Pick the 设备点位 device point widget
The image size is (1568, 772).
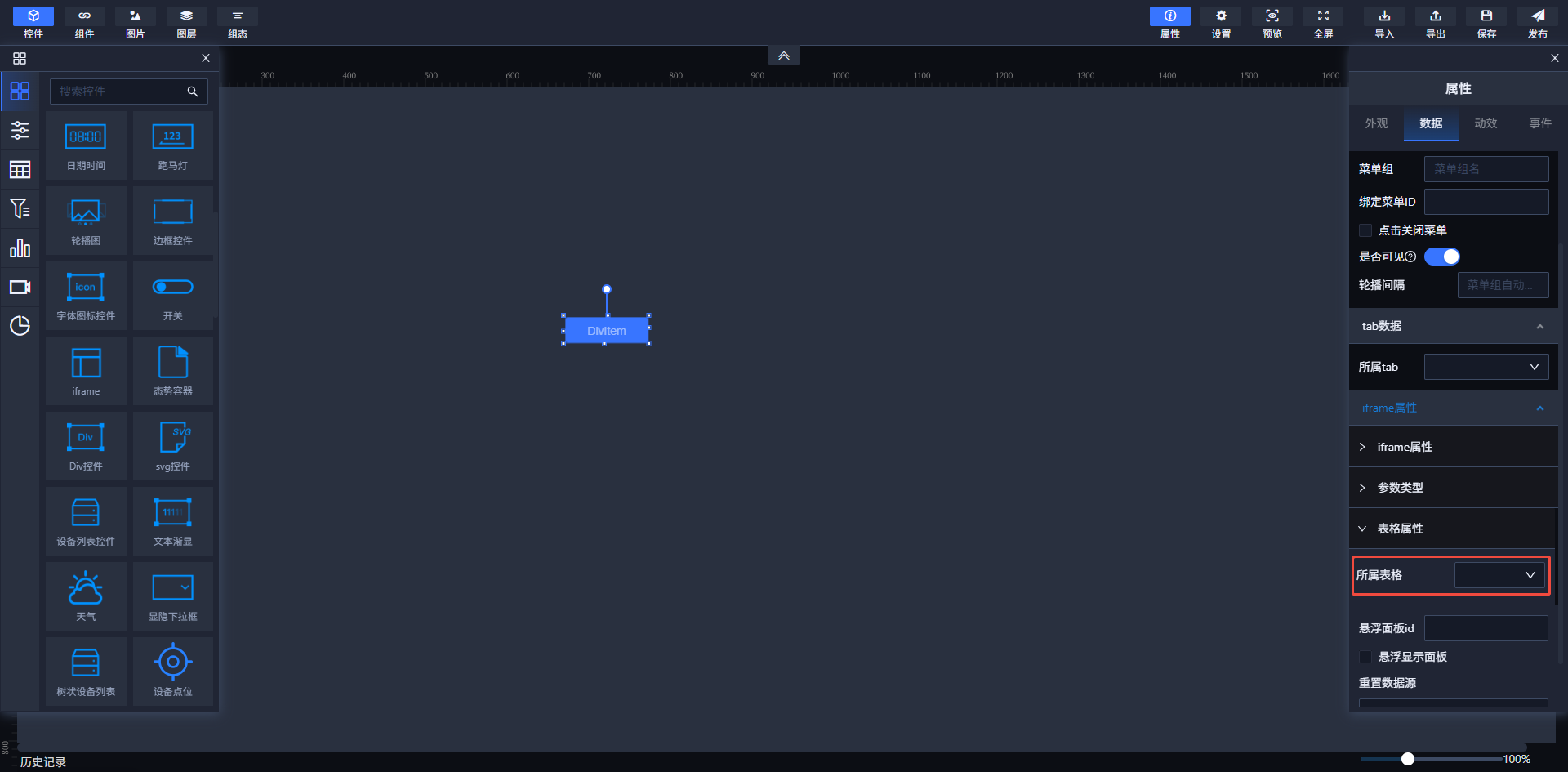coord(172,672)
